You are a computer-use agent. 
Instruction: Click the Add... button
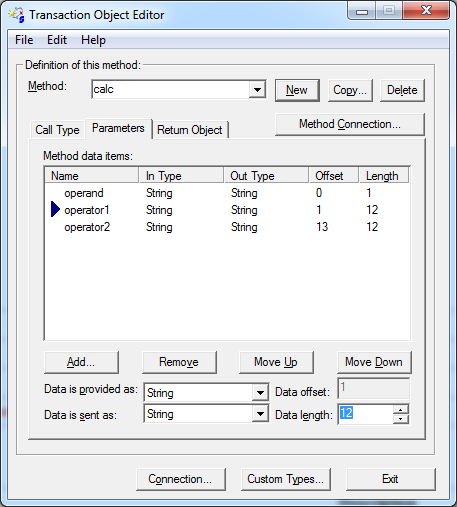coord(81,362)
